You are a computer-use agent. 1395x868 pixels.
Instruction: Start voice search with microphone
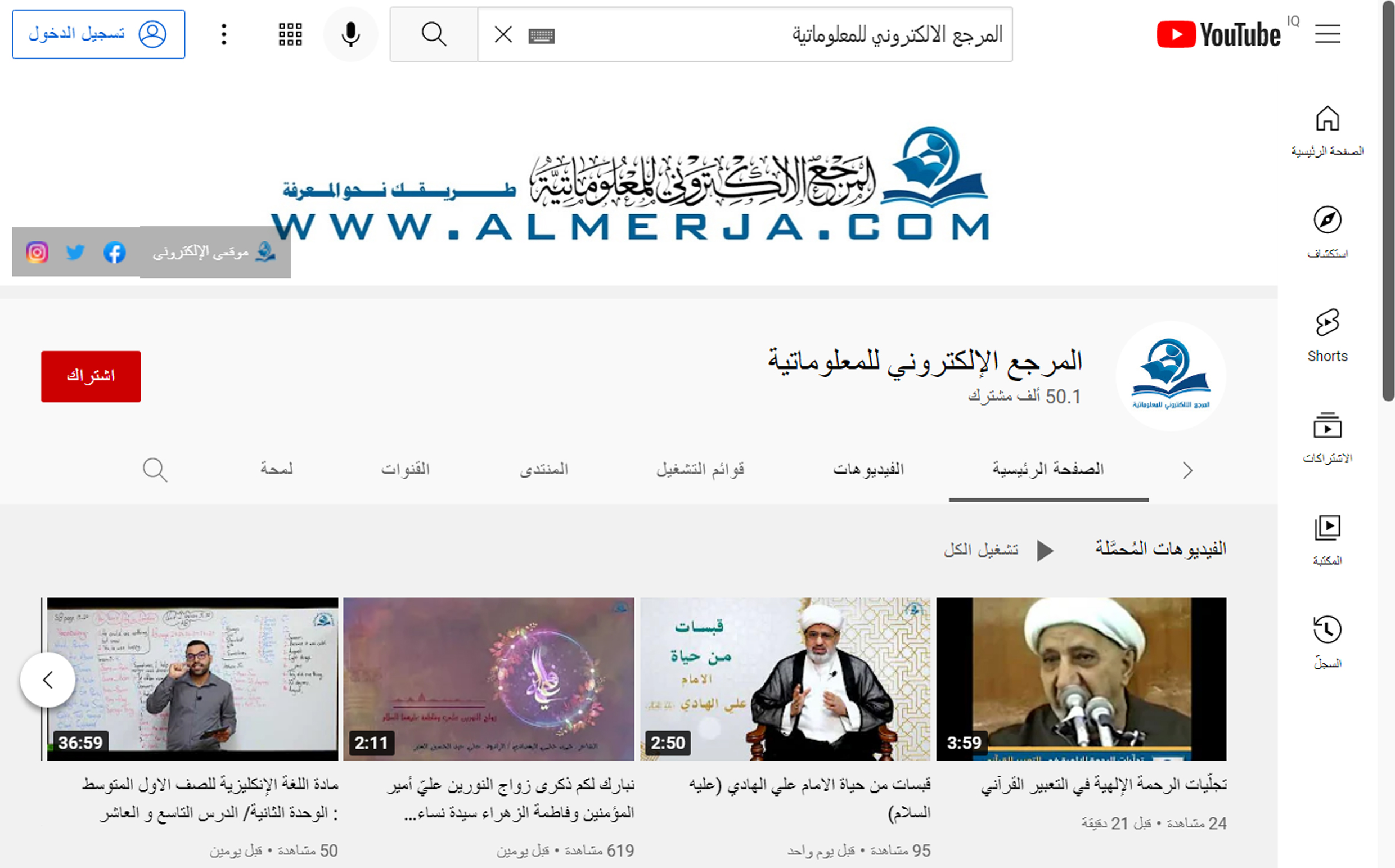point(351,34)
